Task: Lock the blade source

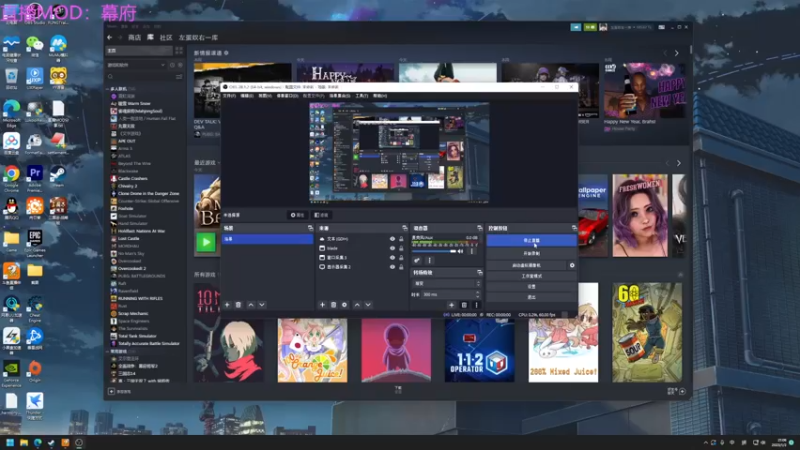Action: tap(401, 248)
